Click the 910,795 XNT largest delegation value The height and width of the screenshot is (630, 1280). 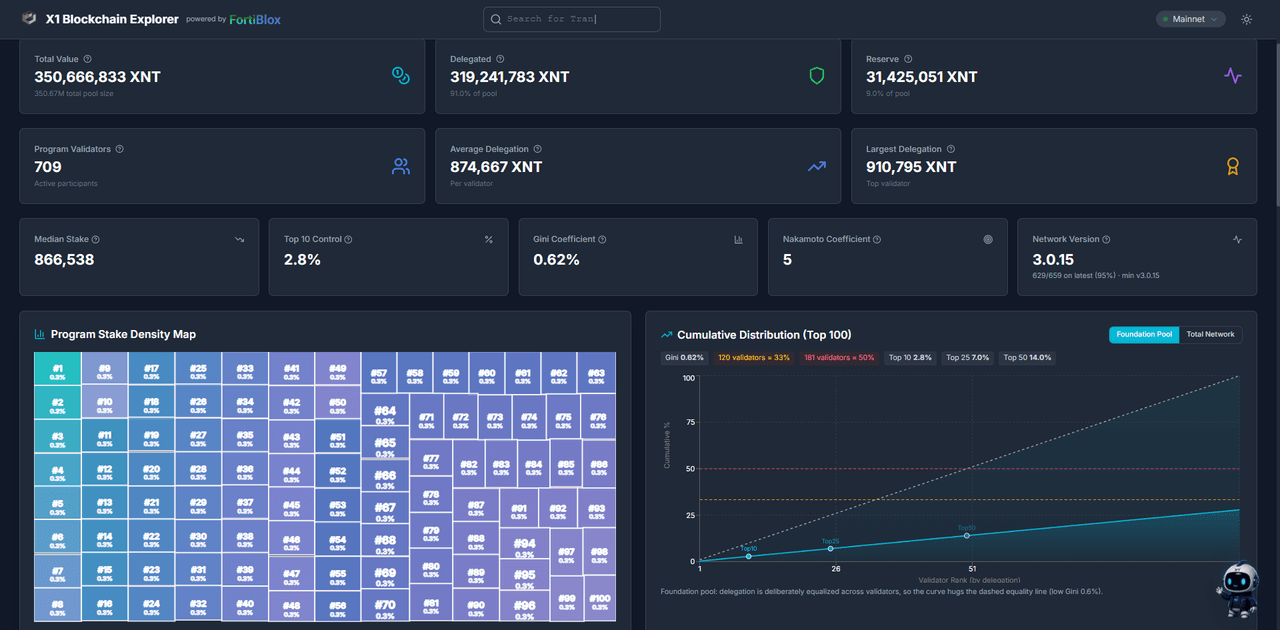tap(911, 167)
